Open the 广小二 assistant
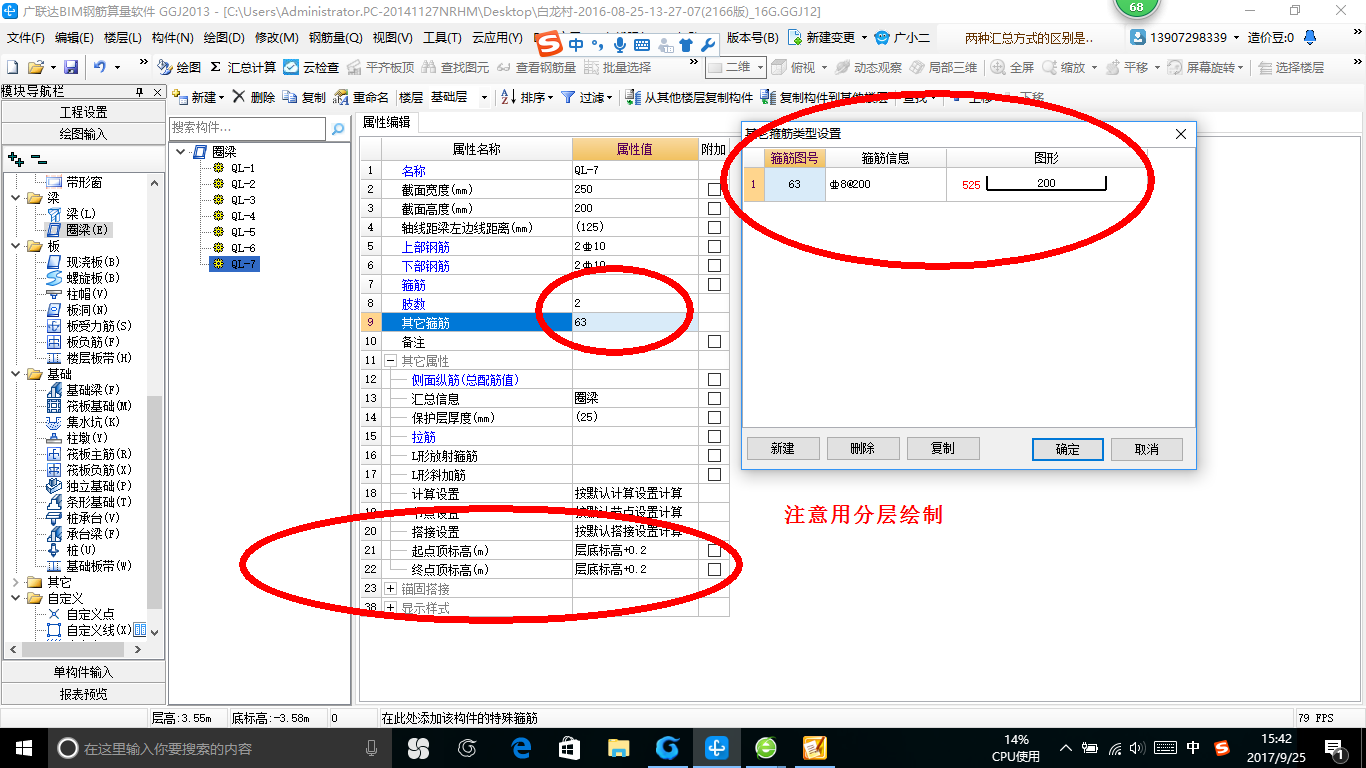The width and height of the screenshot is (1366, 768). click(901, 38)
